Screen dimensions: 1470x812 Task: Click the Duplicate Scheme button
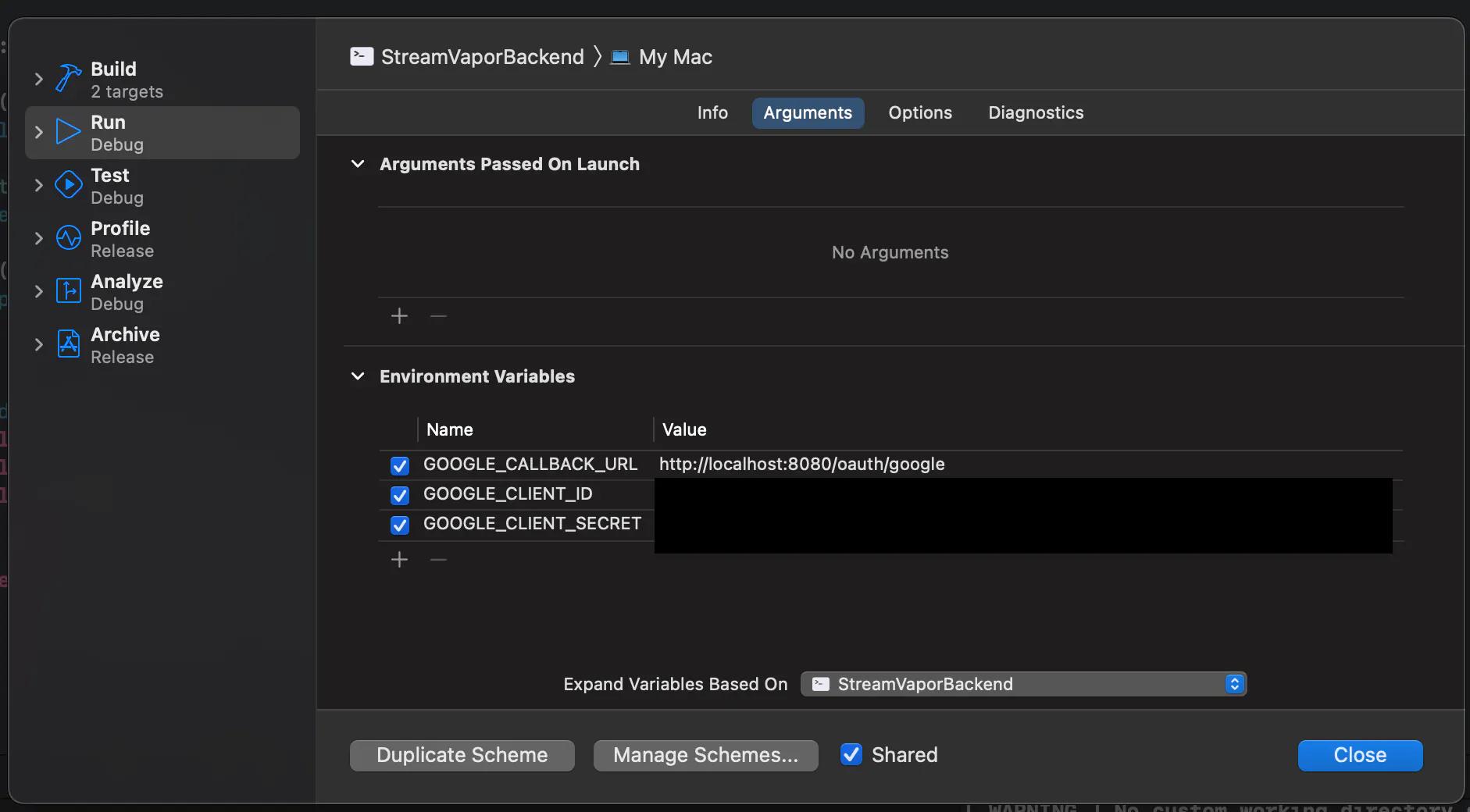pyautogui.click(x=462, y=755)
